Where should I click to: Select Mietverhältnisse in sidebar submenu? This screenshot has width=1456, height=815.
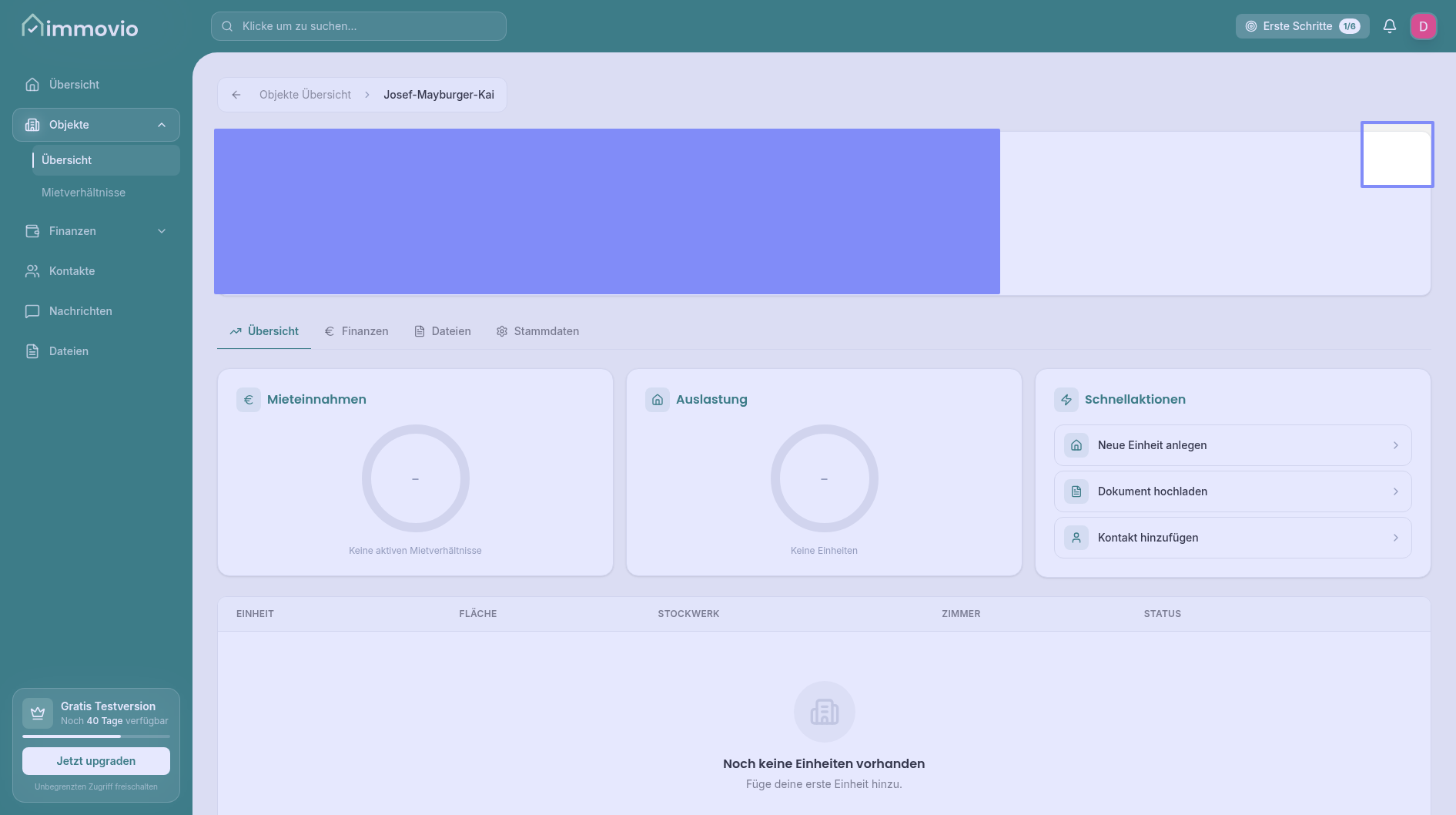click(83, 193)
